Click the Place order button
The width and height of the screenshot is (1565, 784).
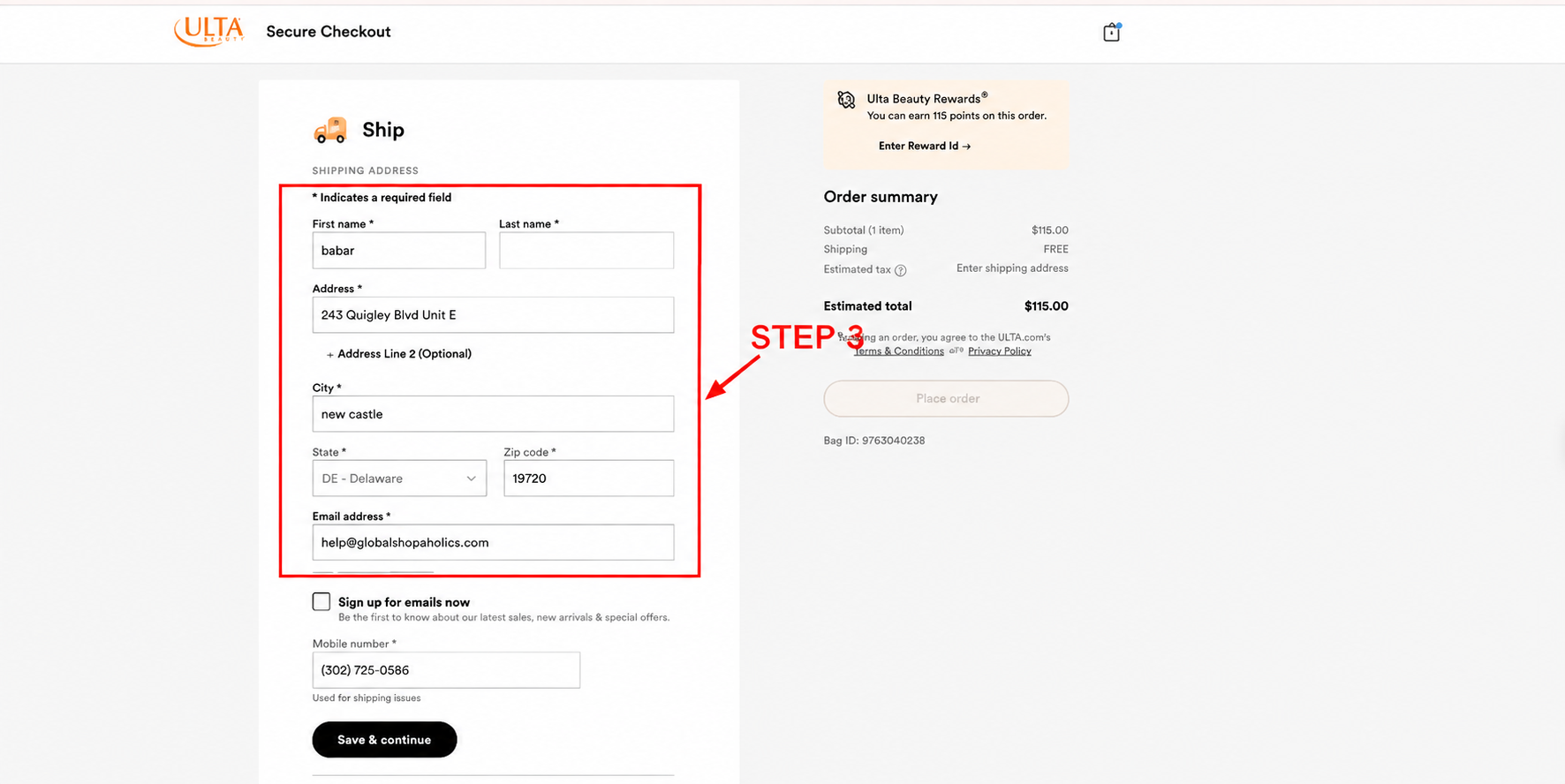[x=946, y=399]
